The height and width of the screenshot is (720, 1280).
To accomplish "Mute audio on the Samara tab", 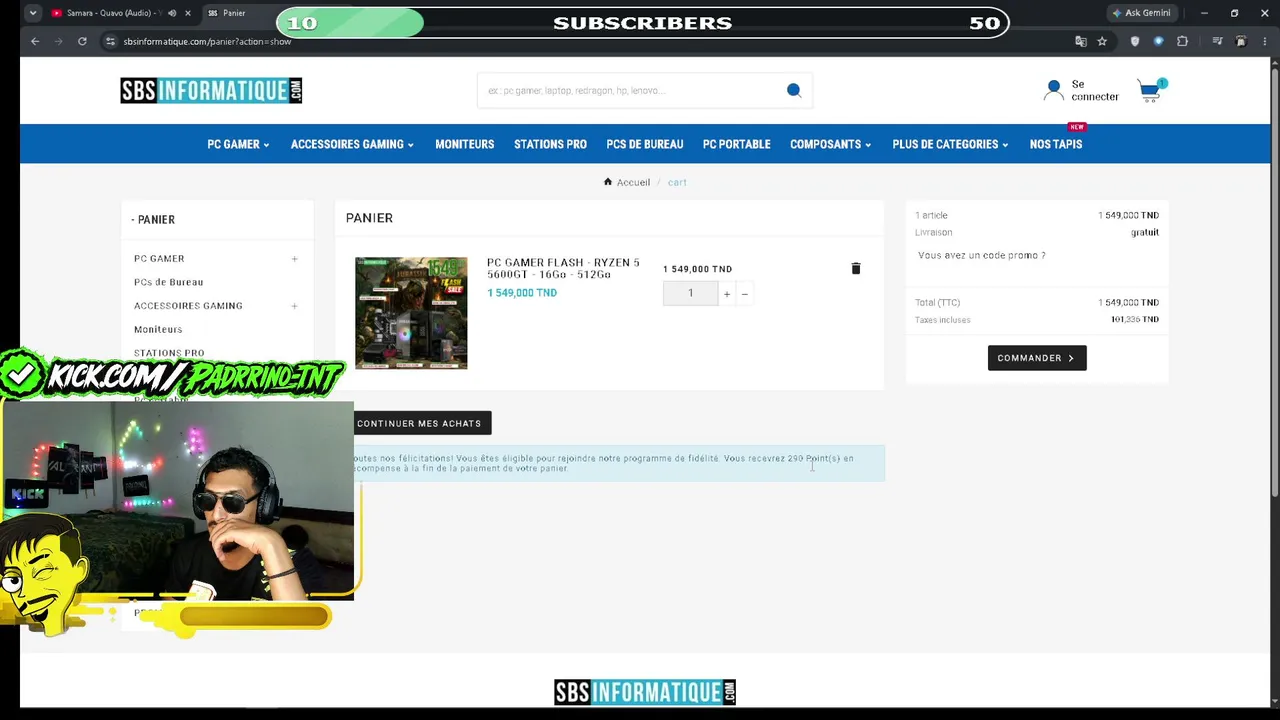I will point(172,13).
